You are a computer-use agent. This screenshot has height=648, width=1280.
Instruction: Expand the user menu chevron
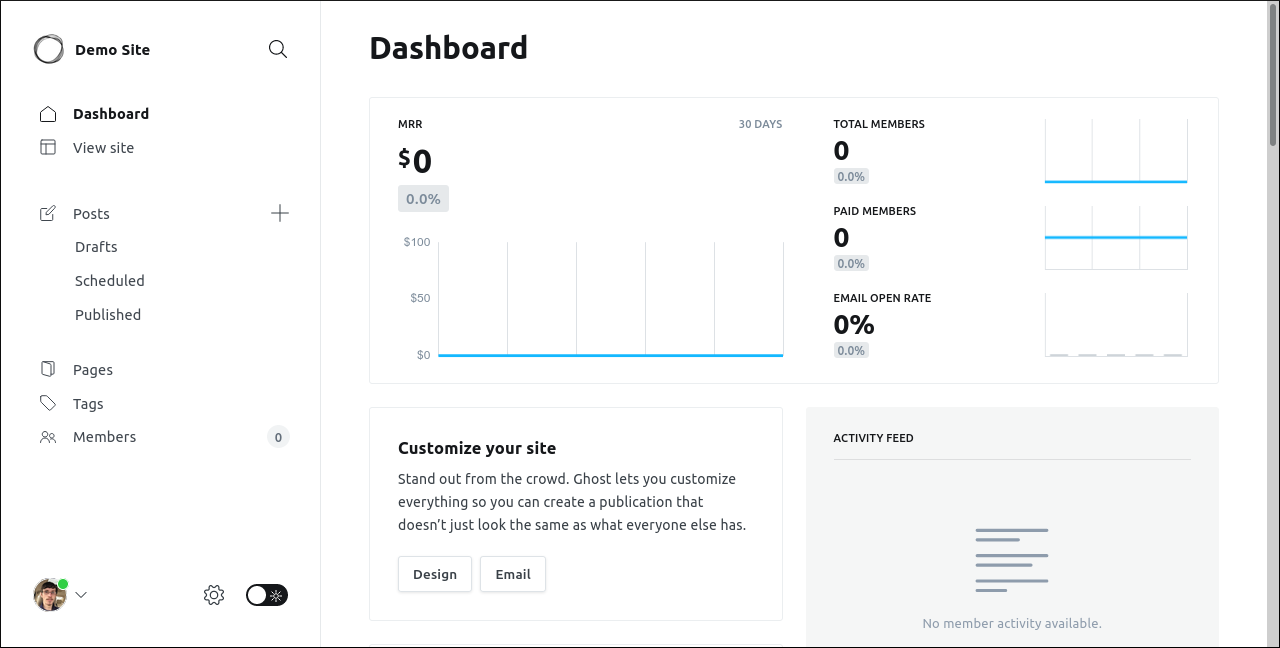[x=81, y=595]
